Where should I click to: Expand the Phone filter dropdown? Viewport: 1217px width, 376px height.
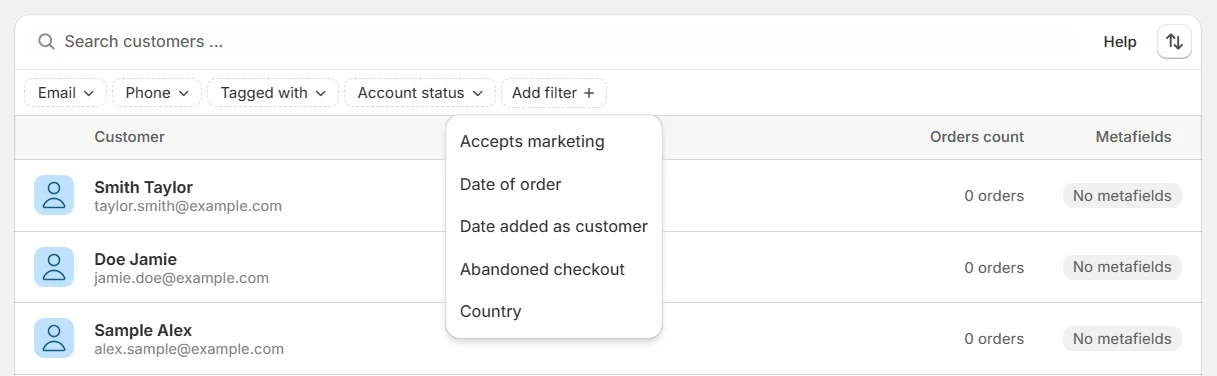[157, 93]
